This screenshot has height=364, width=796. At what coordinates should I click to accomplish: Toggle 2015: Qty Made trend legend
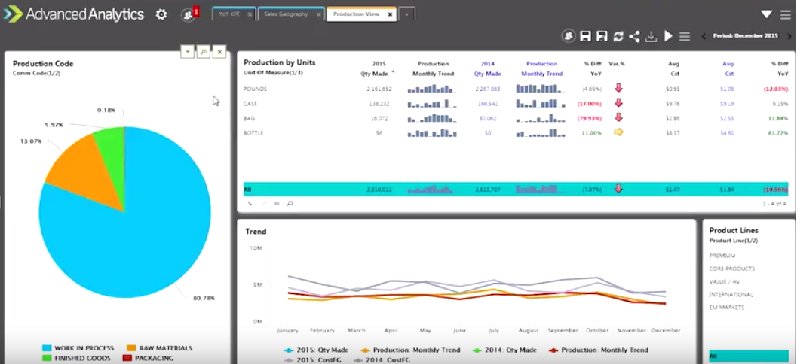[x=315, y=350]
